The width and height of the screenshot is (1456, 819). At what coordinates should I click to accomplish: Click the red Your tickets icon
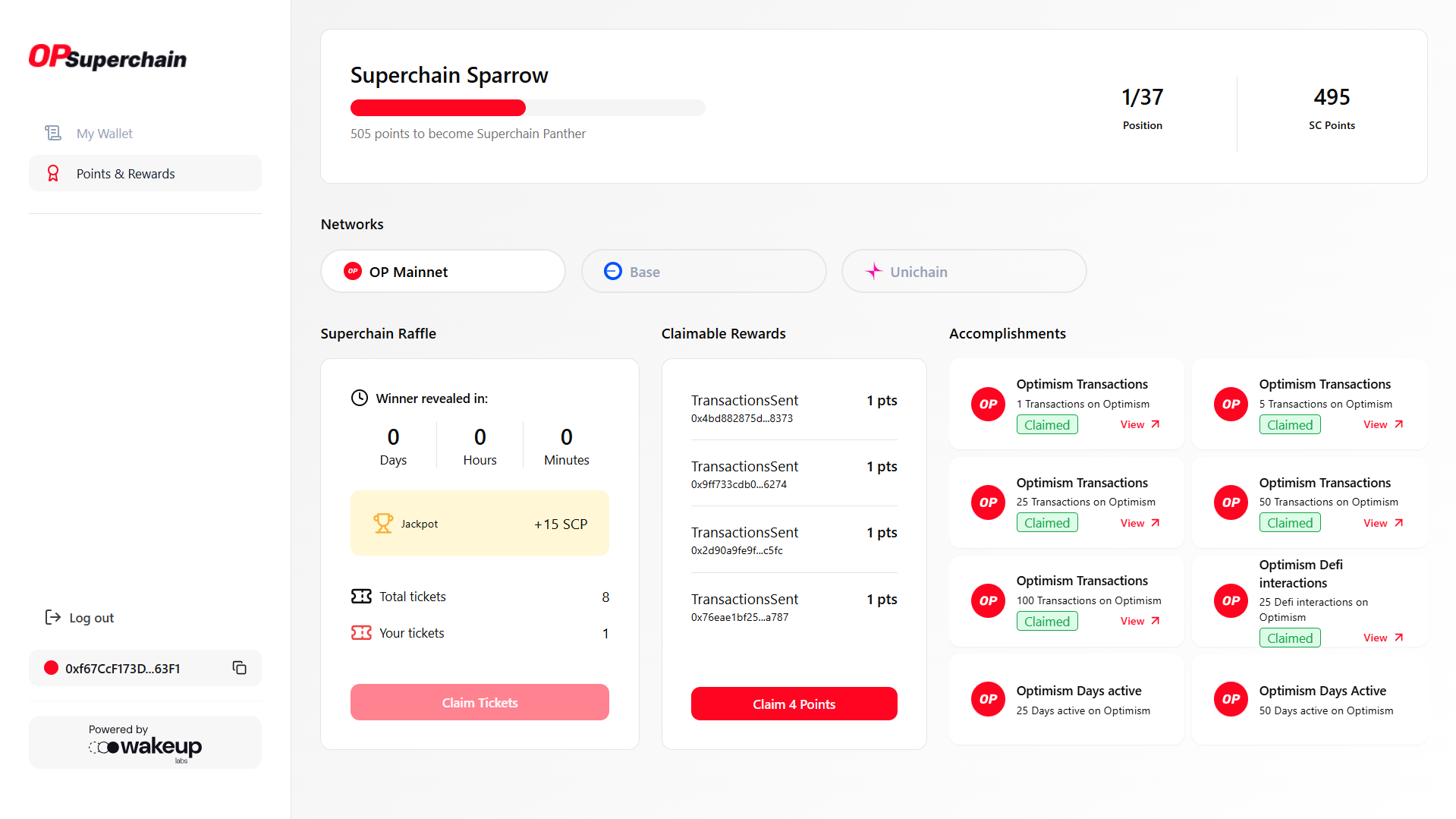[x=361, y=632]
